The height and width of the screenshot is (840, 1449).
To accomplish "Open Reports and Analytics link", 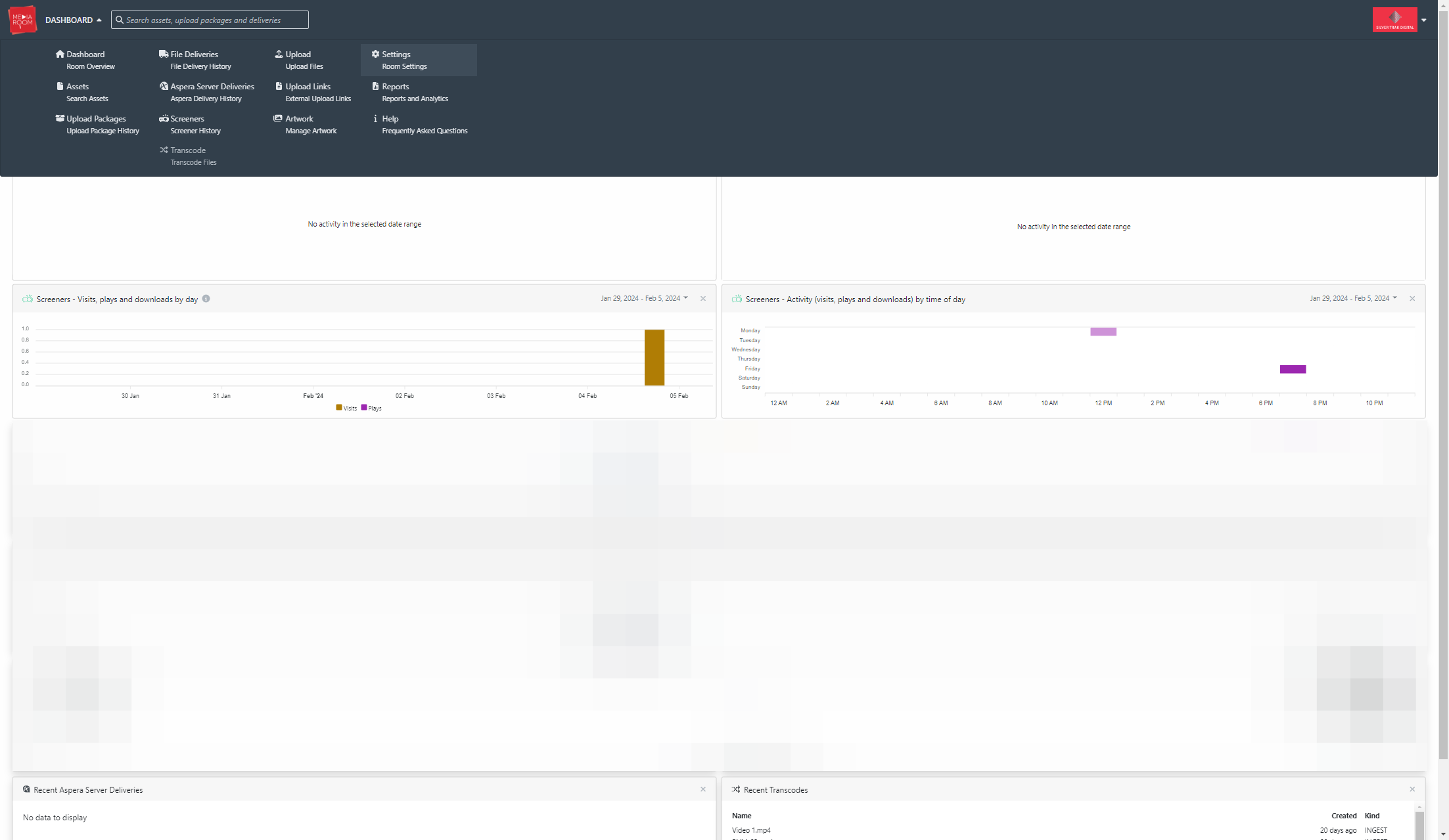I will click(415, 99).
